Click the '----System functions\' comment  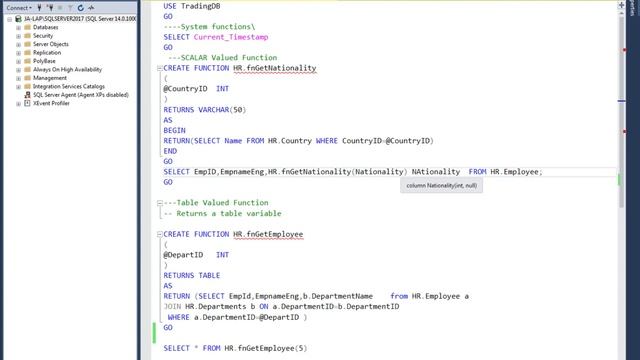(x=209, y=27)
